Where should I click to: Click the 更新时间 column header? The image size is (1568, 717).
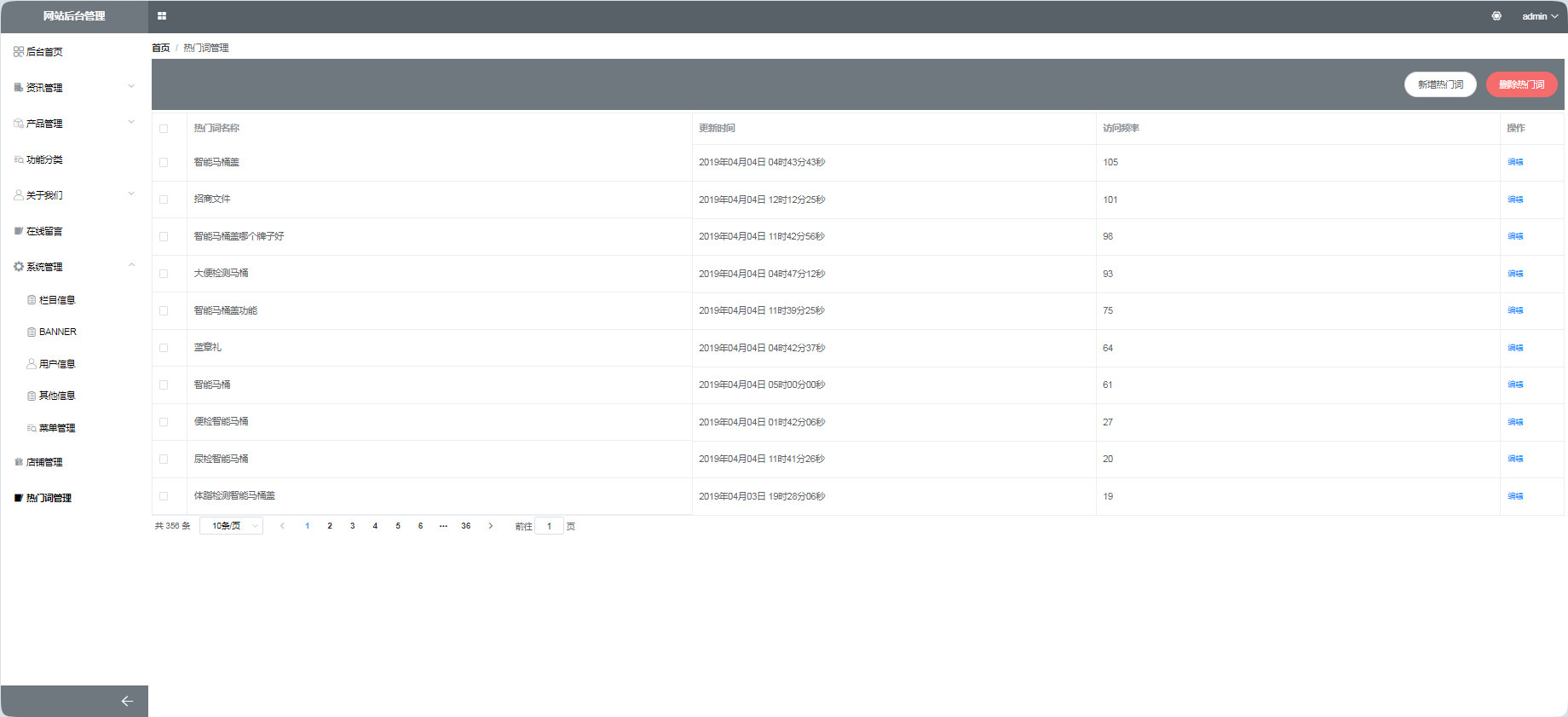point(717,128)
